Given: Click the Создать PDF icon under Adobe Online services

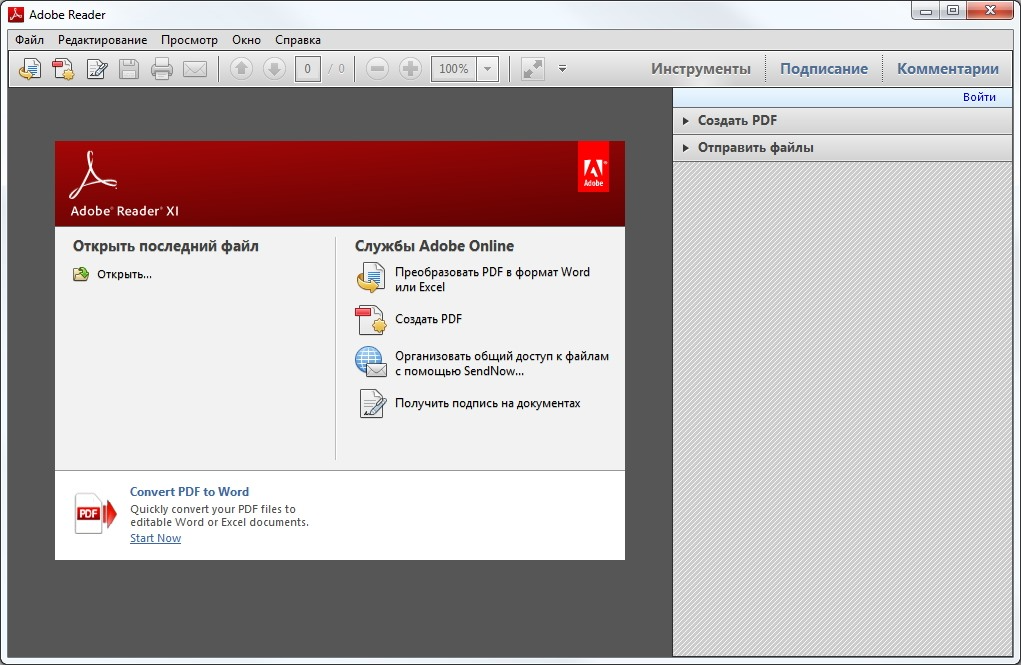Looking at the screenshot, I should coord(371,319).
